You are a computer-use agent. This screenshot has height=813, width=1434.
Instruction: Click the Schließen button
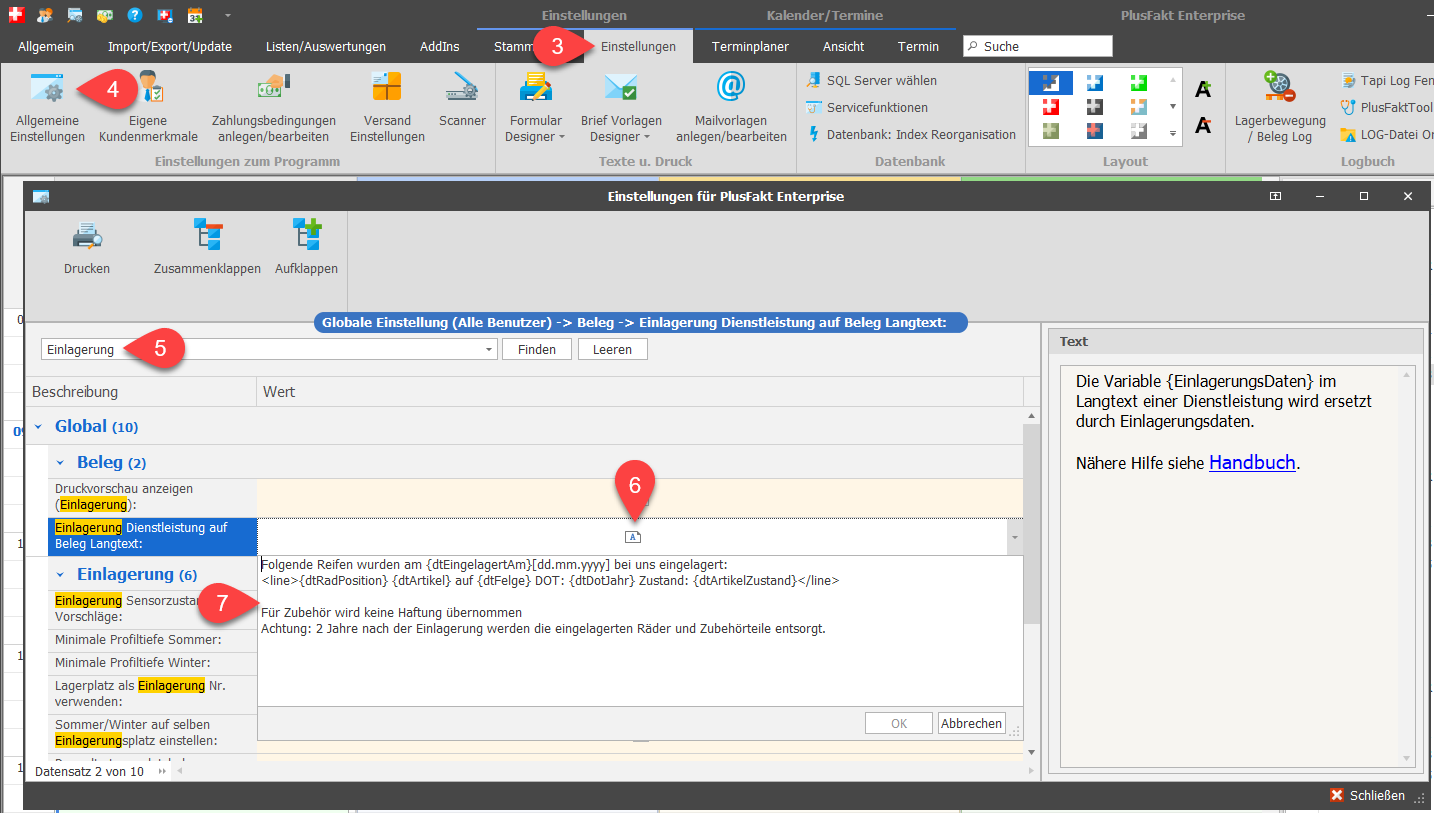[1367, 795]
